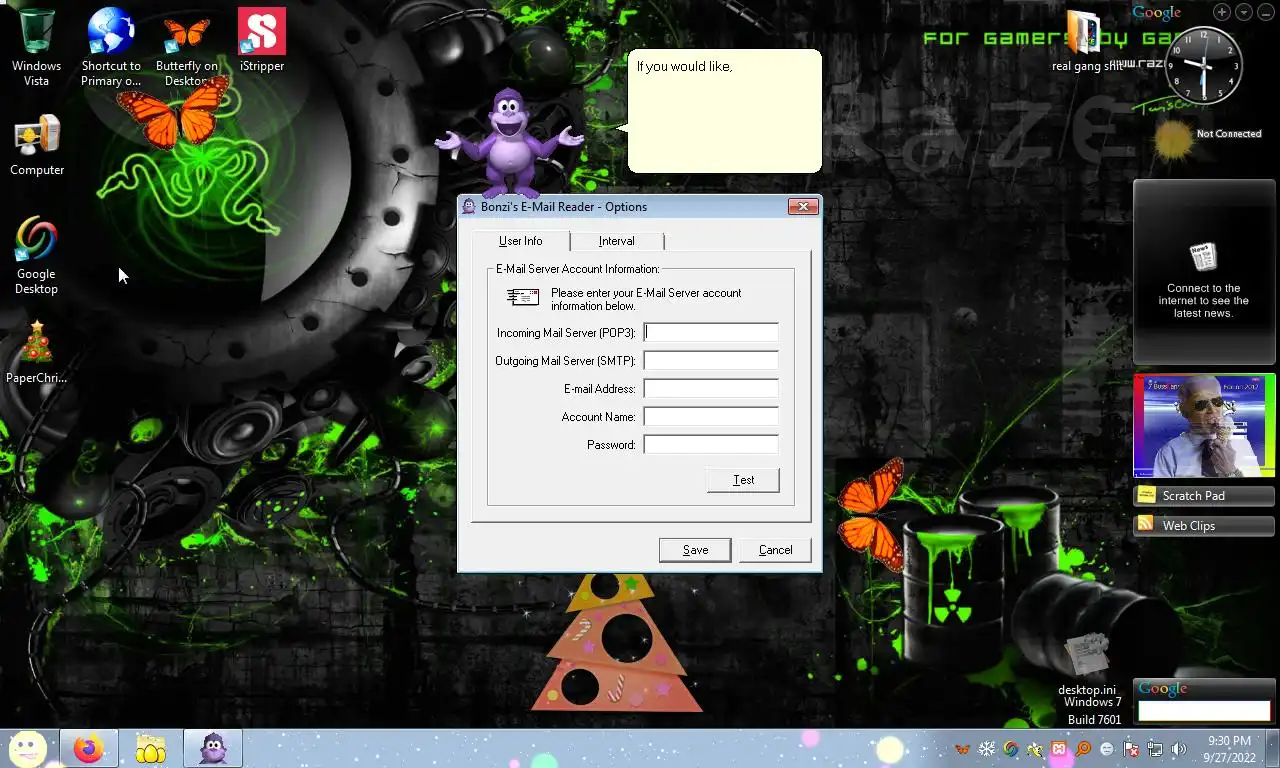This screenshot has height=768, width=1280.
Task: Select the BonziBuddy taskbar button
Action: [x=213, y=748]
